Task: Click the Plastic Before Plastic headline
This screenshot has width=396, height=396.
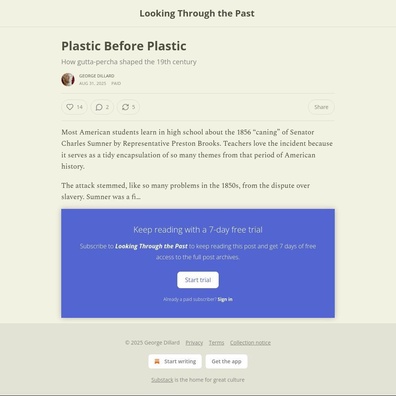Action: pos(124,46)
